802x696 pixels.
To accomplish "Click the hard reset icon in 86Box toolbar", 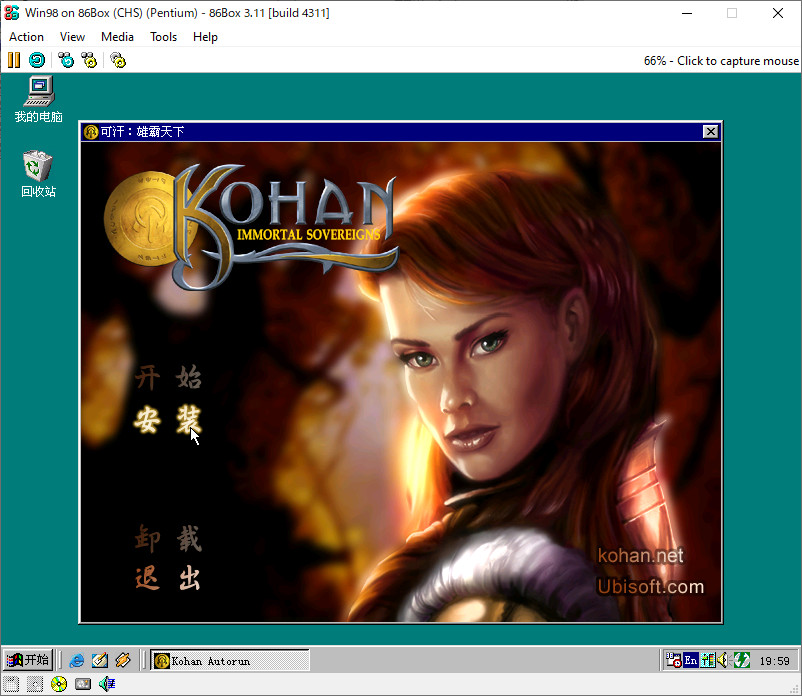I will [x=37, y=60].
